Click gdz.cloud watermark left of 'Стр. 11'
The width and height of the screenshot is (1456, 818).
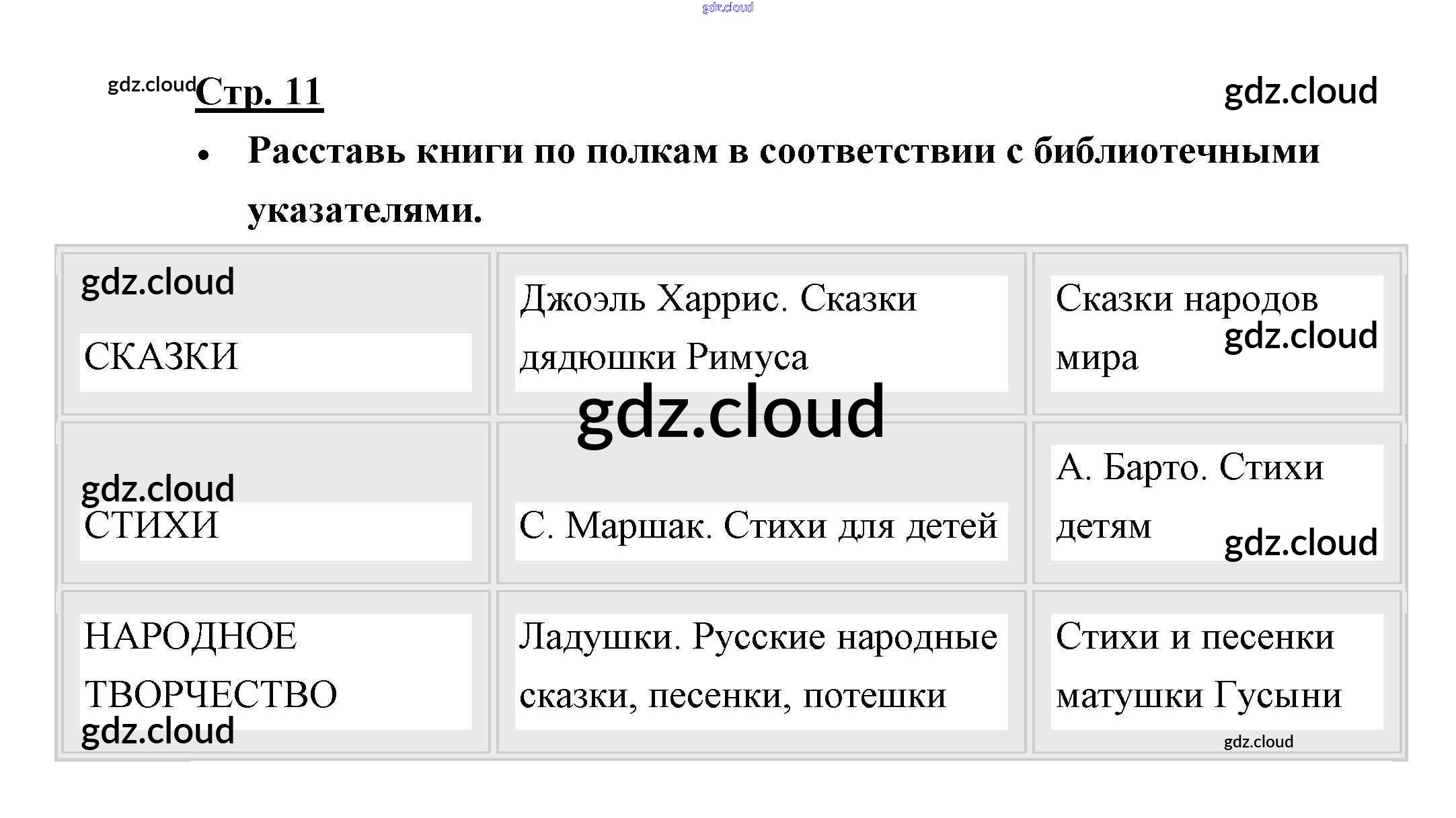click(151, 85)
